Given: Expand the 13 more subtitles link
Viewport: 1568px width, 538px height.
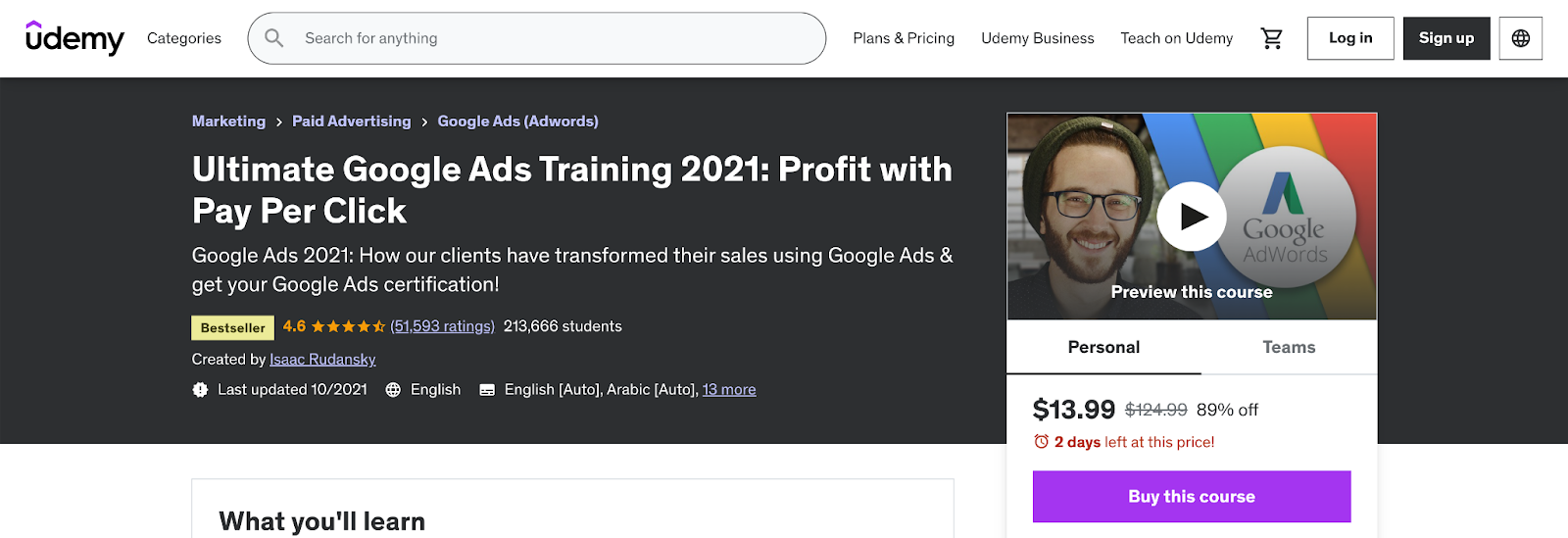Looking at the screenshot, I should pos(729,390).
